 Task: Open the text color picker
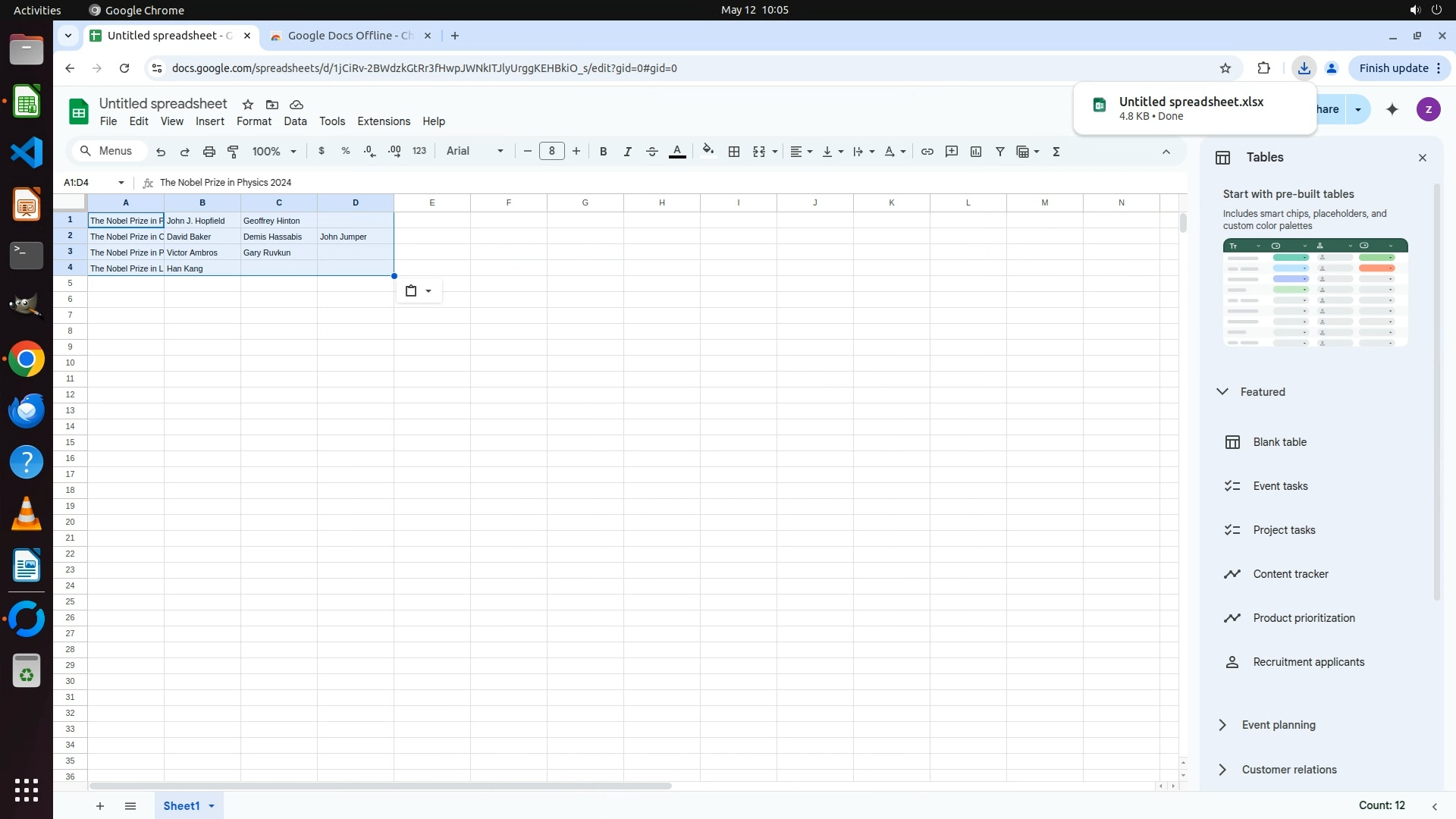click(x=677, y=152)
